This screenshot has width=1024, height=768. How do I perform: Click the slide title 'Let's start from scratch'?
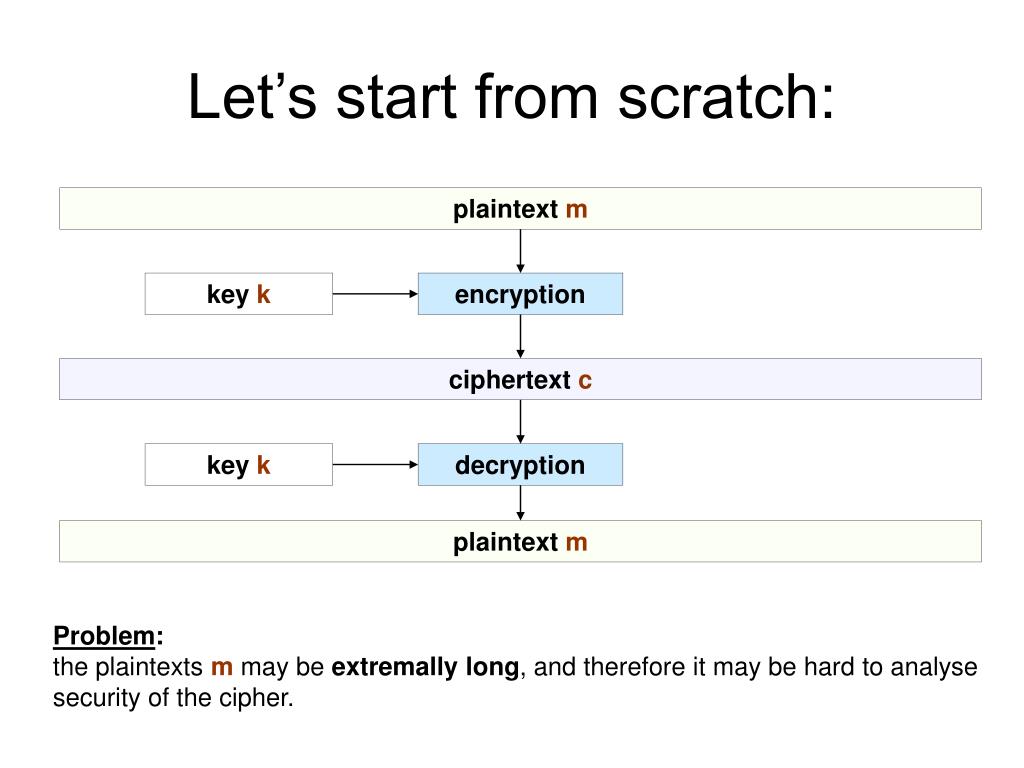pos(511,97)
